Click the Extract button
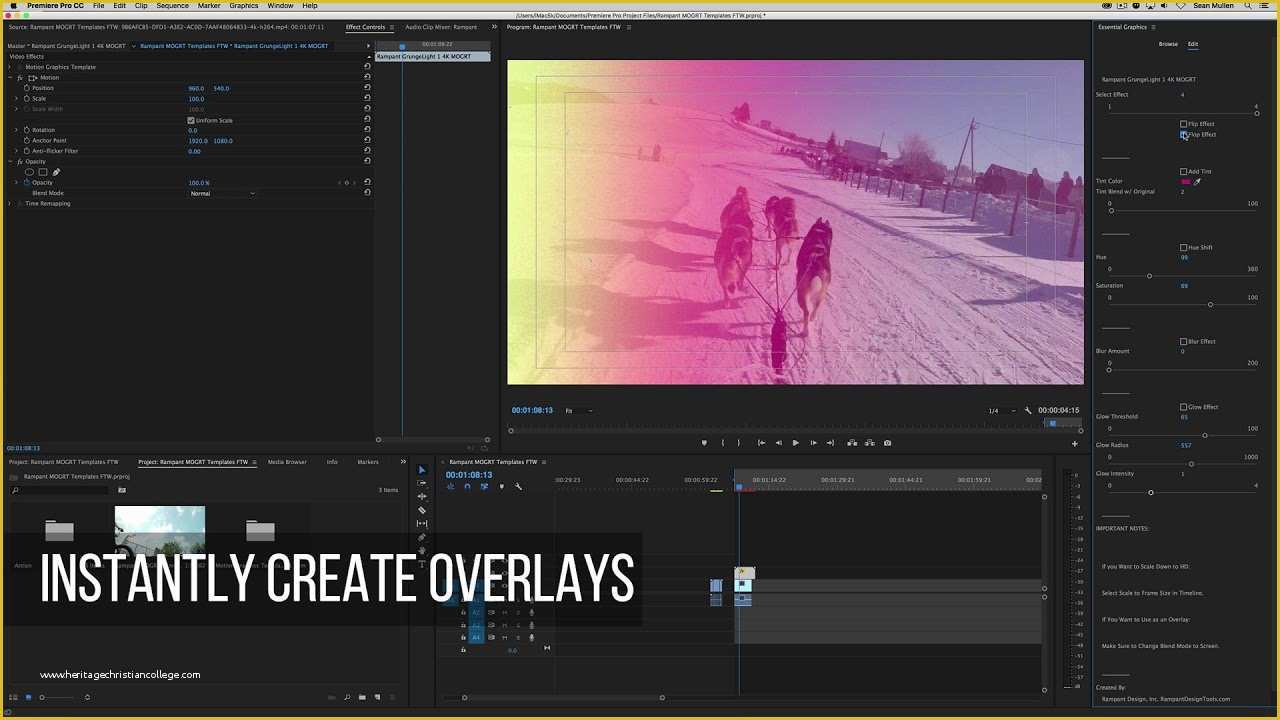 (869, 443)
